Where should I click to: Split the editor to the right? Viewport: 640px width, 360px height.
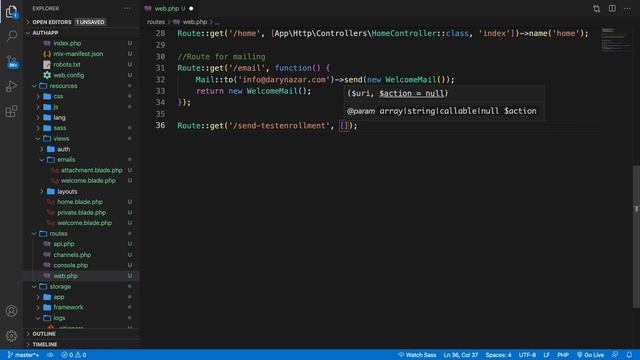click(612, 9)
